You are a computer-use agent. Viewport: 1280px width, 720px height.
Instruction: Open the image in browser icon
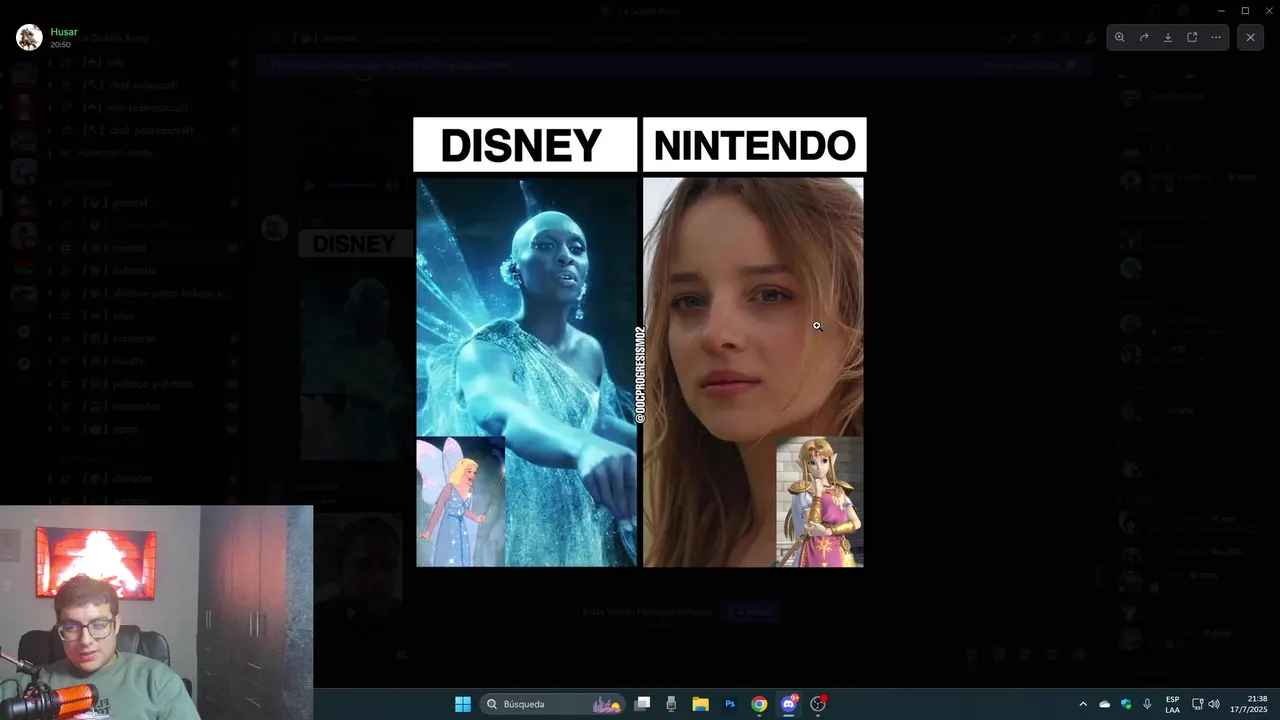tap(1192, 37)
